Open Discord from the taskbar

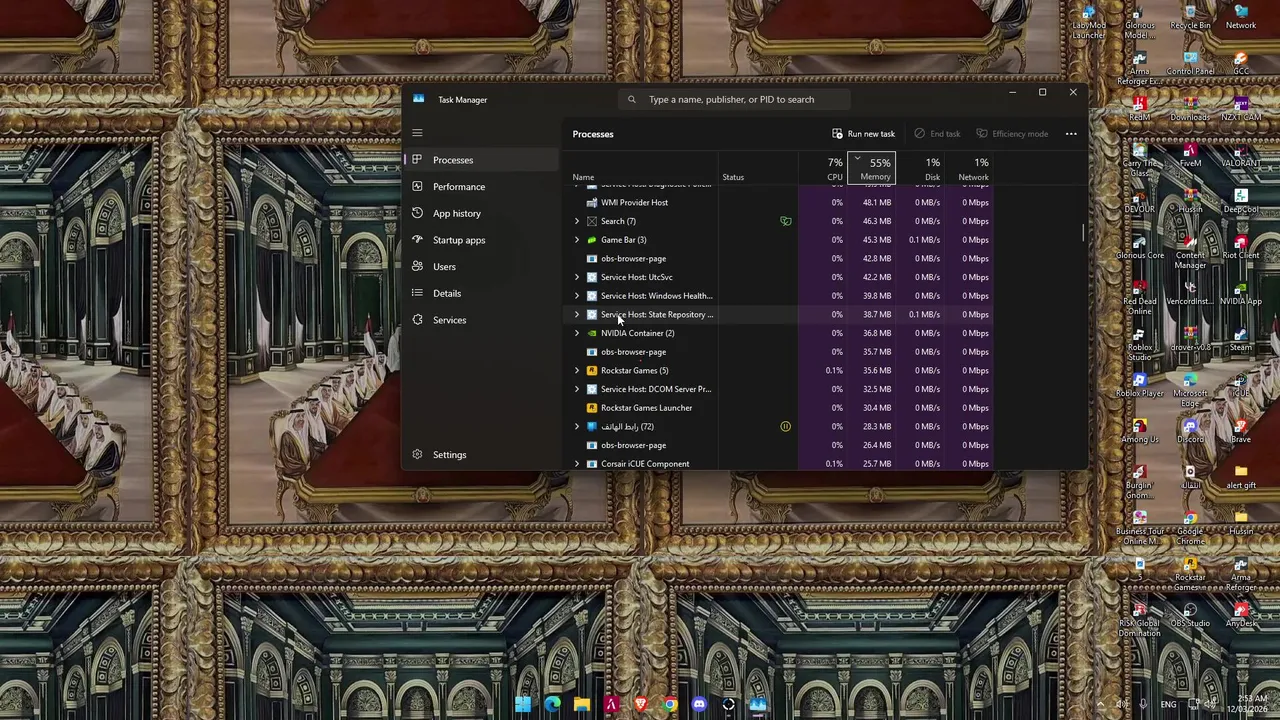699,704
